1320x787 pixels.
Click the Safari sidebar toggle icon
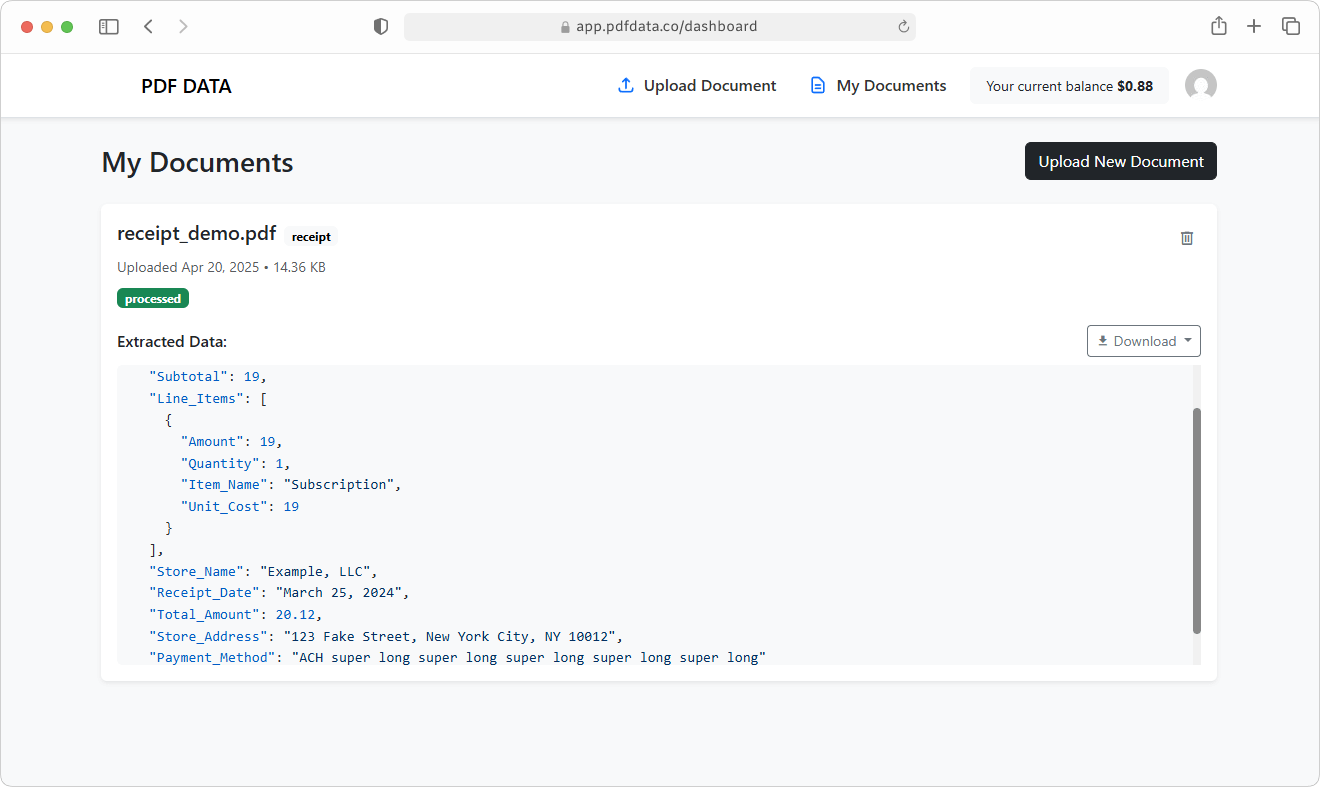[x=109, y=27]
